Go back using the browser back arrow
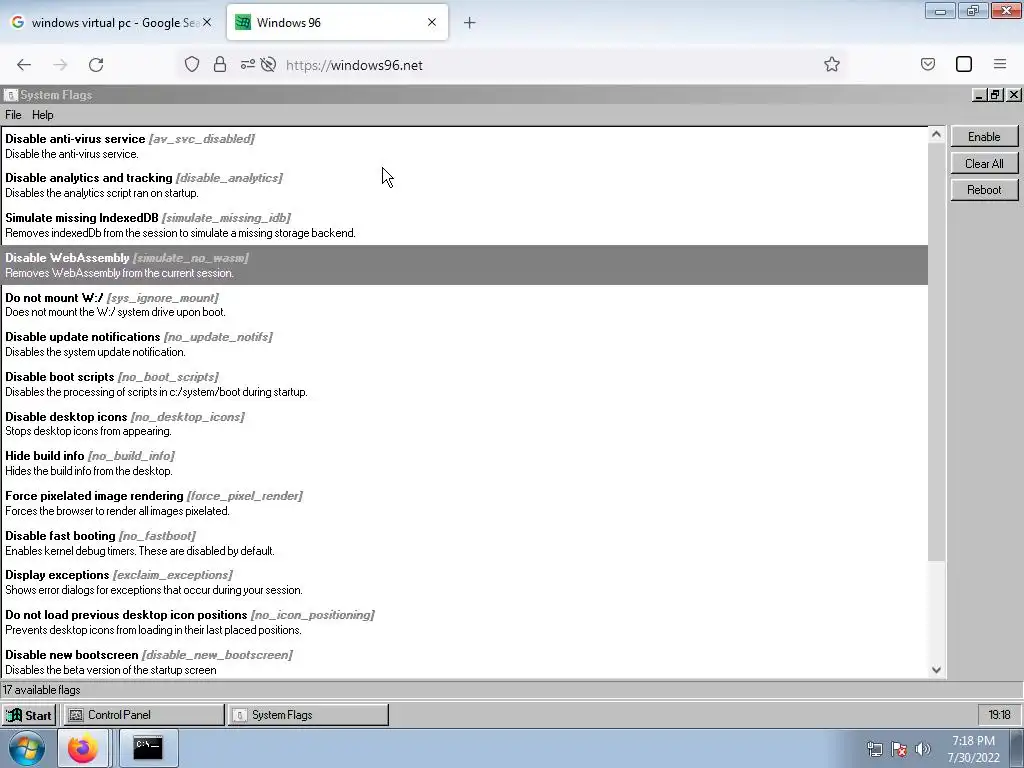This screenshot has width=1024, height=768. pos(24,65)
